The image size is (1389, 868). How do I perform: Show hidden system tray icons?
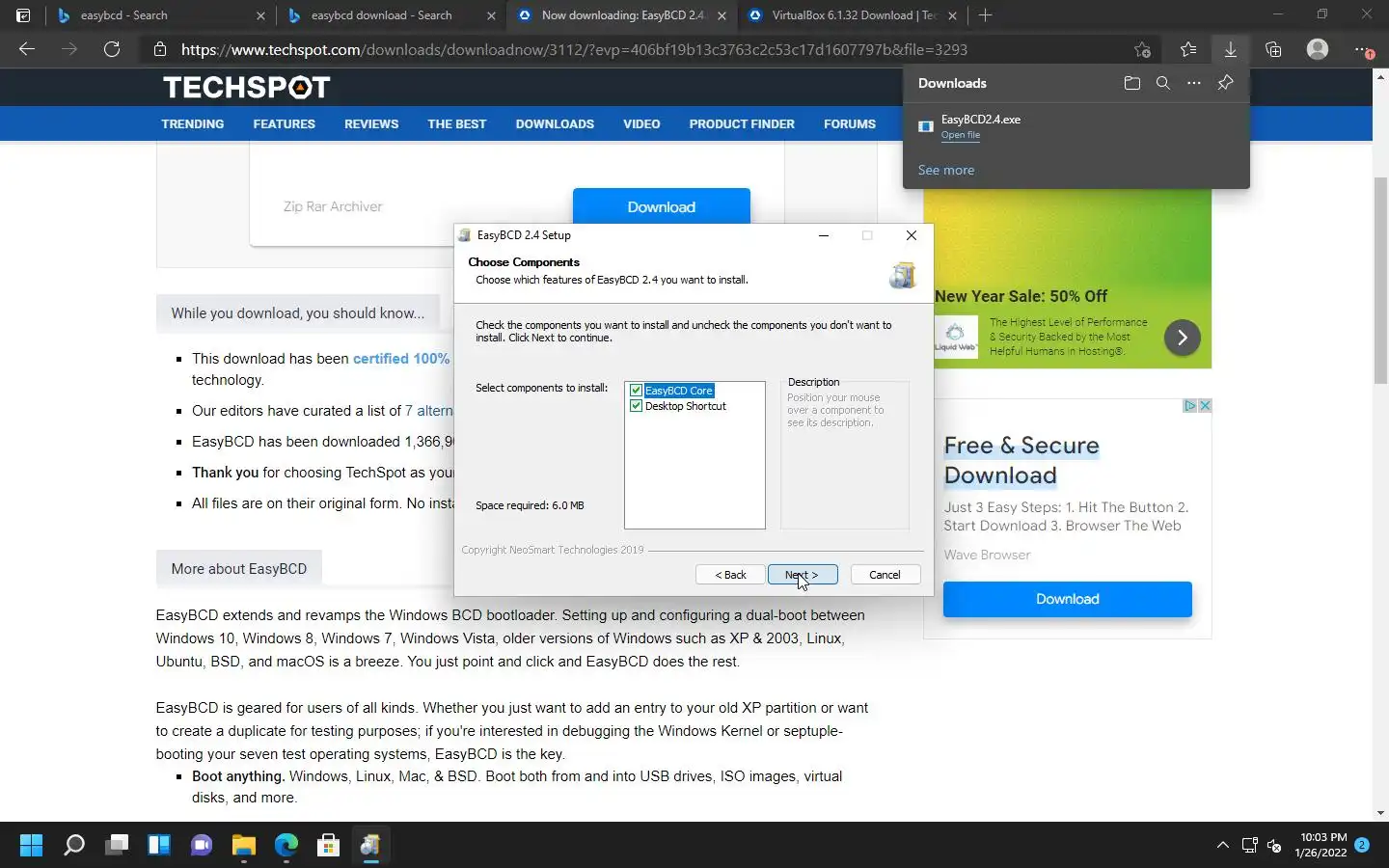(1223, 846)
